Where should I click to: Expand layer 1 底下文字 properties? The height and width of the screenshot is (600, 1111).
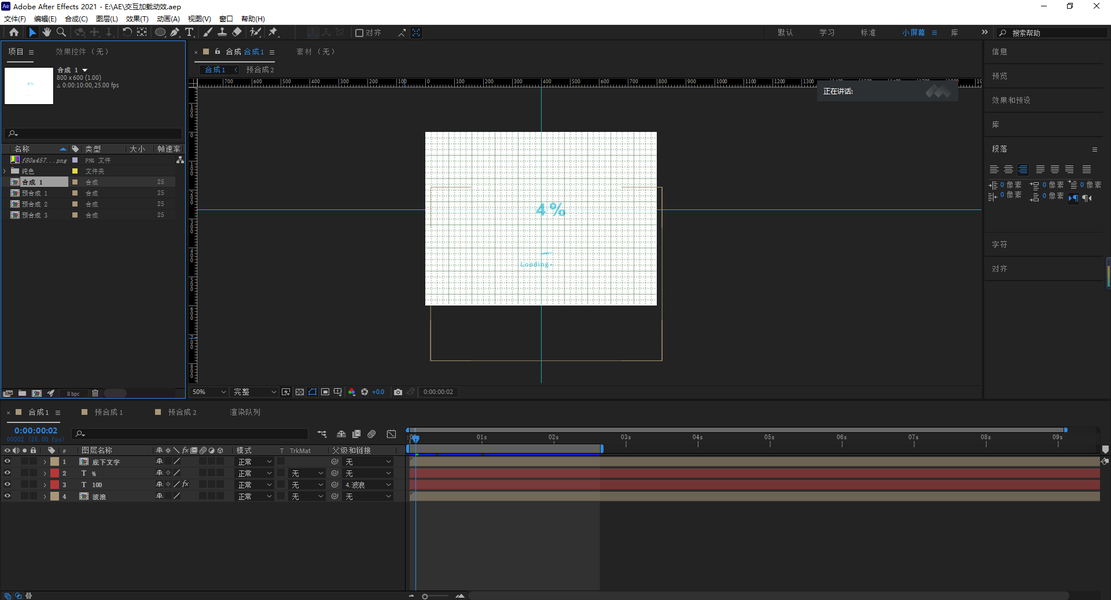[x=45, y=462]
